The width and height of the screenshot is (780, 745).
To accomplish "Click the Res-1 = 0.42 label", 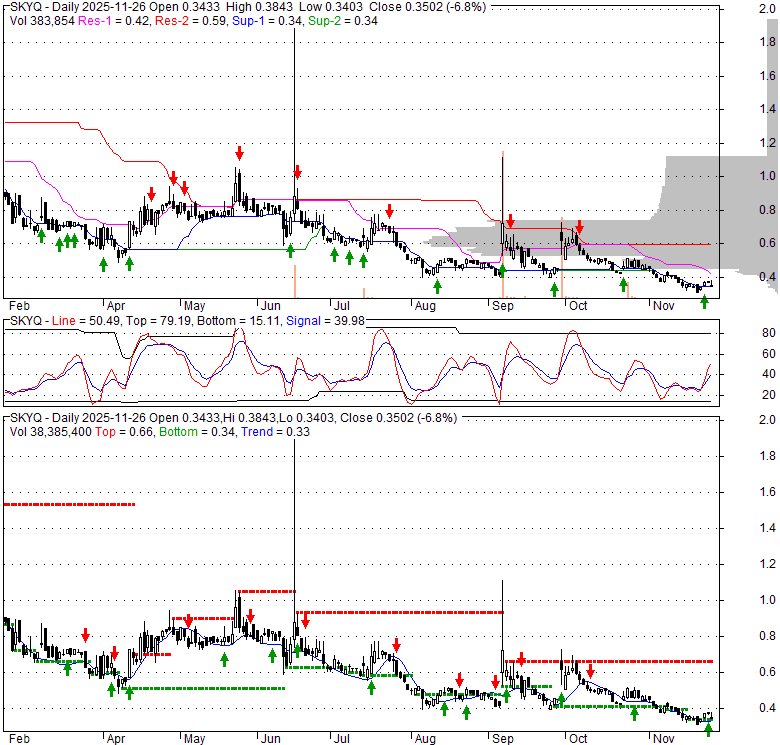I will (x=115, y=21).
